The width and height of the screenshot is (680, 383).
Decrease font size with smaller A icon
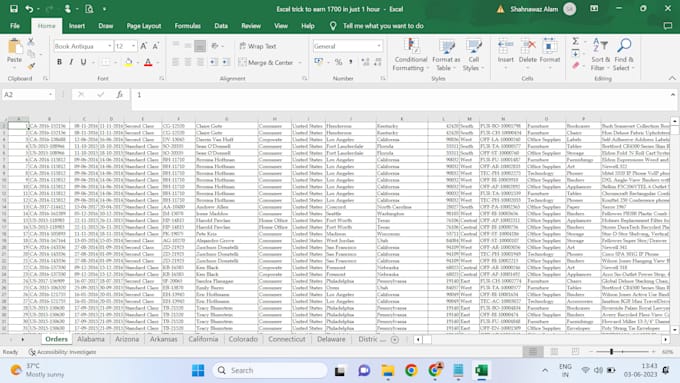(x=155, y=46)
